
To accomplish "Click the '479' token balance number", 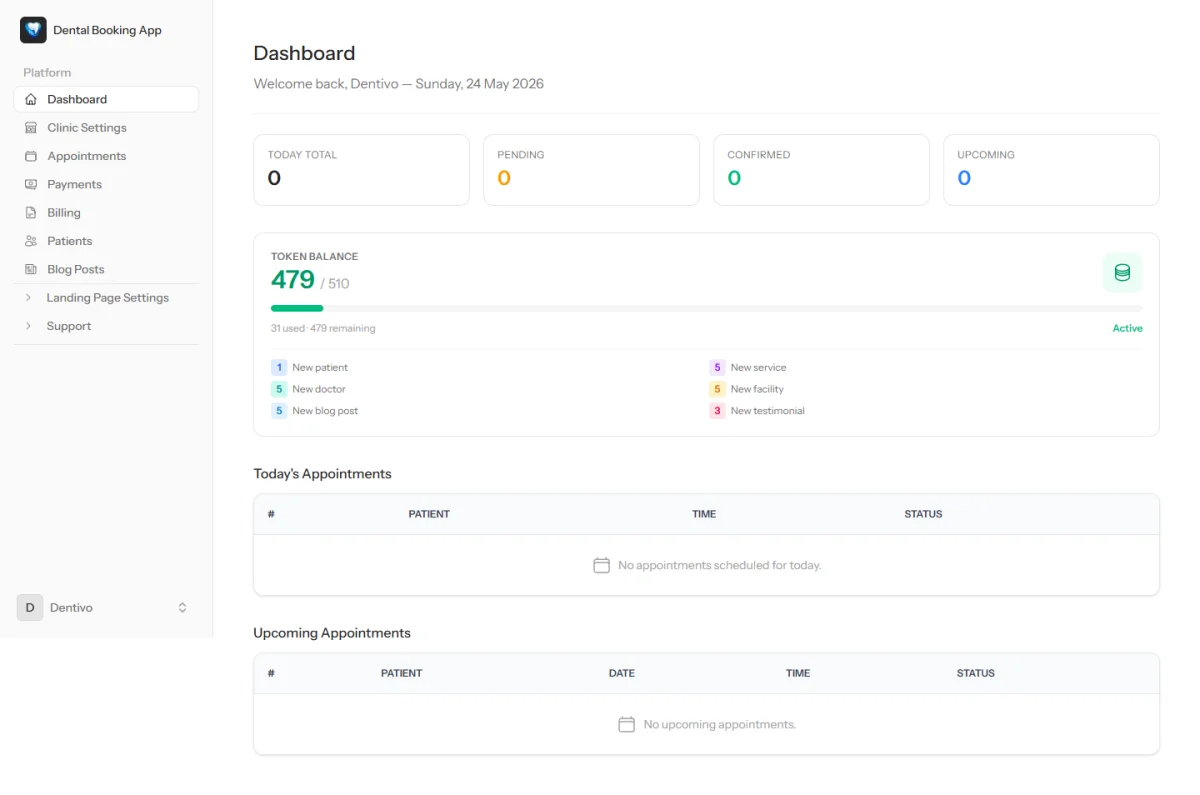I will coord(293,280).
